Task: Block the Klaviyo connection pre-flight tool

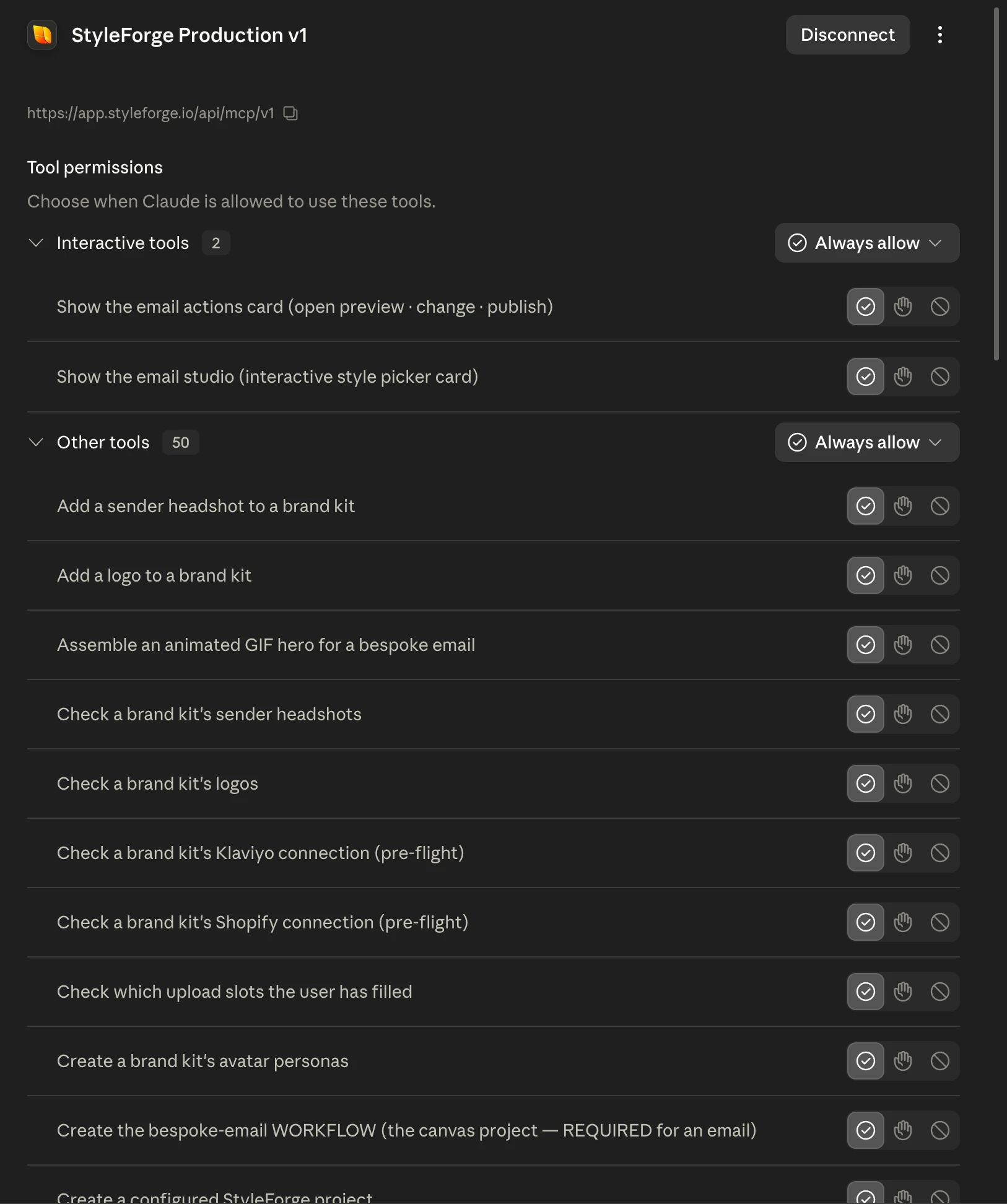Action: pos(940,853)
